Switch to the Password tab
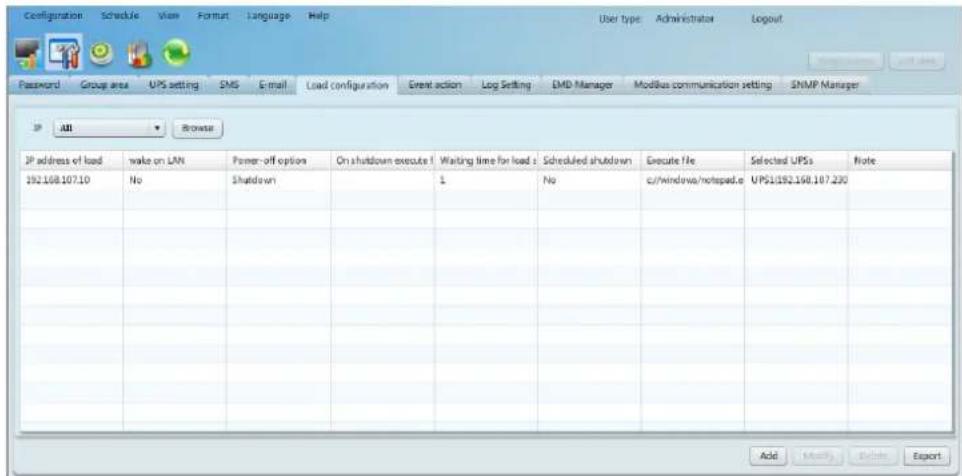This screenshot has height=476, width=962. 37,86
